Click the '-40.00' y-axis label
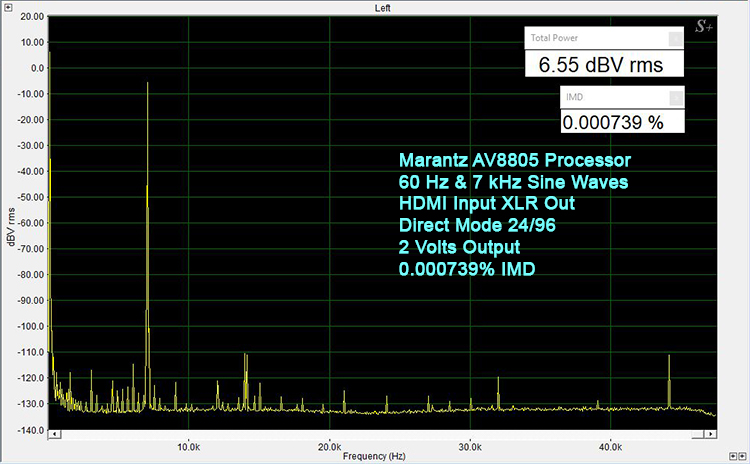This screenshot has width=750, height=464. click(x=31, y=172)
